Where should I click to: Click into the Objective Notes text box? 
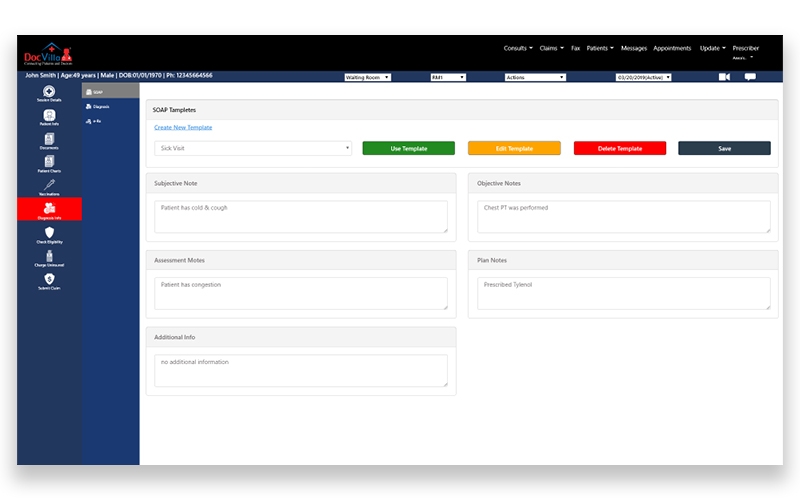[623, 216]
